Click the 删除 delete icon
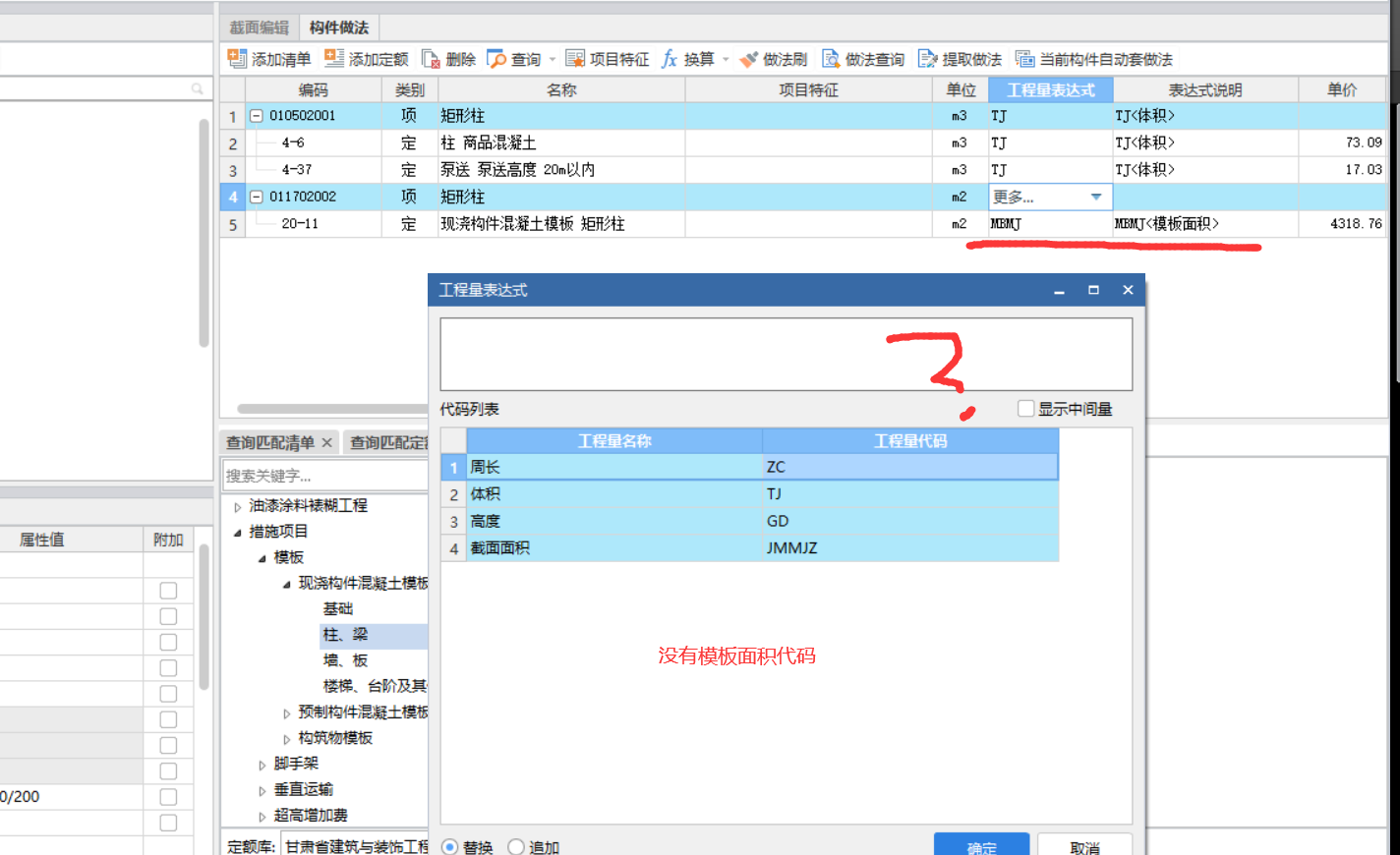 (x=431, y=59)
